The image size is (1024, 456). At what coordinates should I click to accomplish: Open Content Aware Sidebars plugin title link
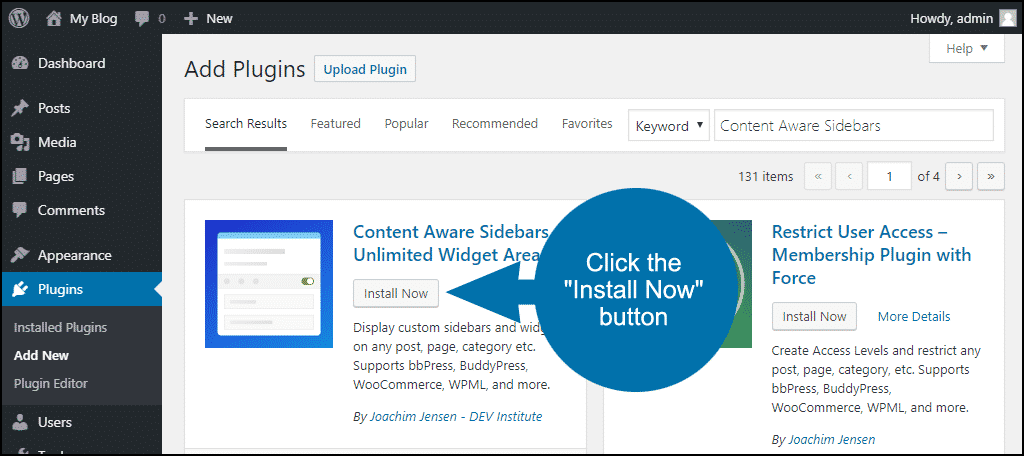tap(451, 243)
